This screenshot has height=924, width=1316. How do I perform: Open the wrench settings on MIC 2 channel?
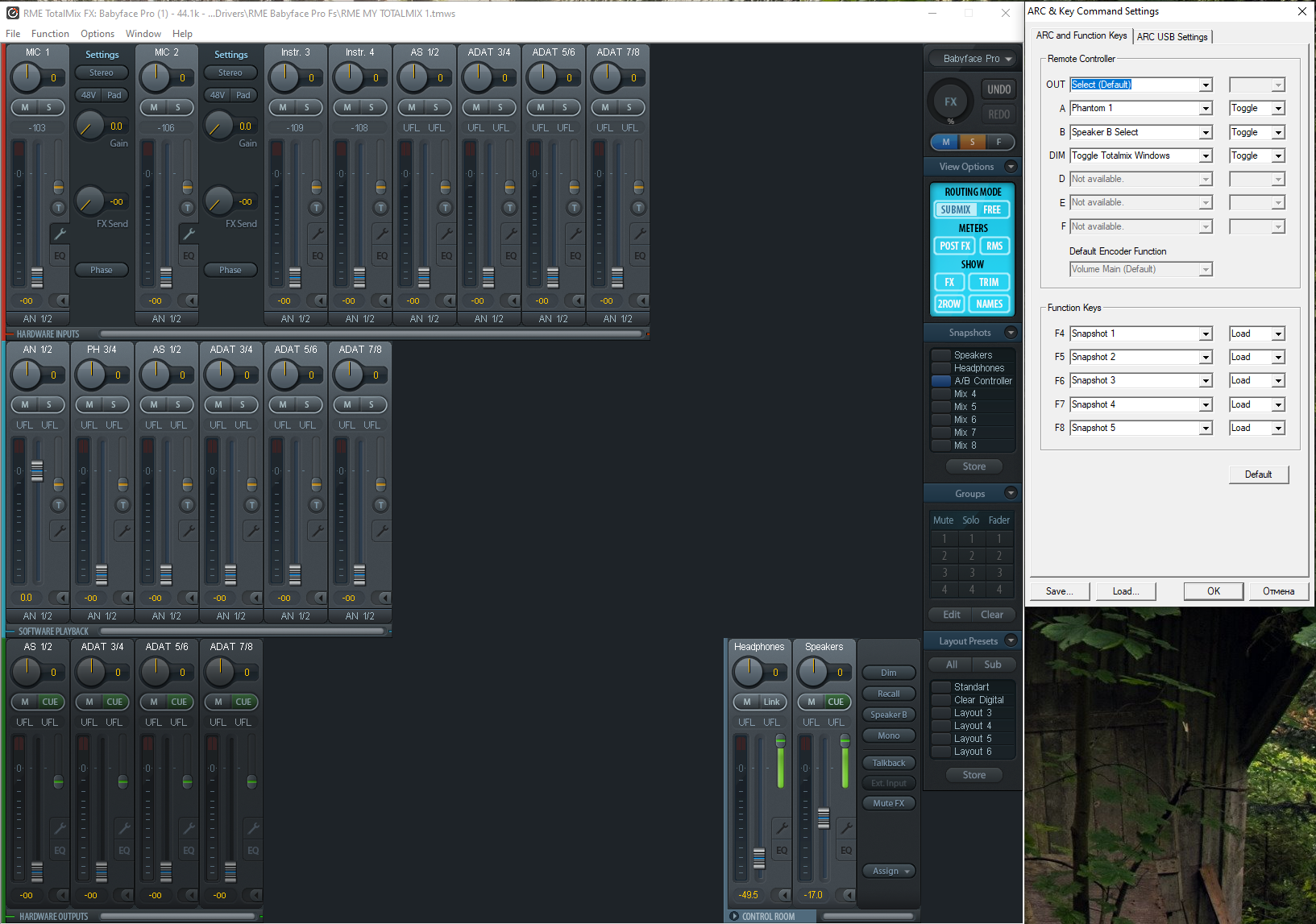[x=189, y=234]
